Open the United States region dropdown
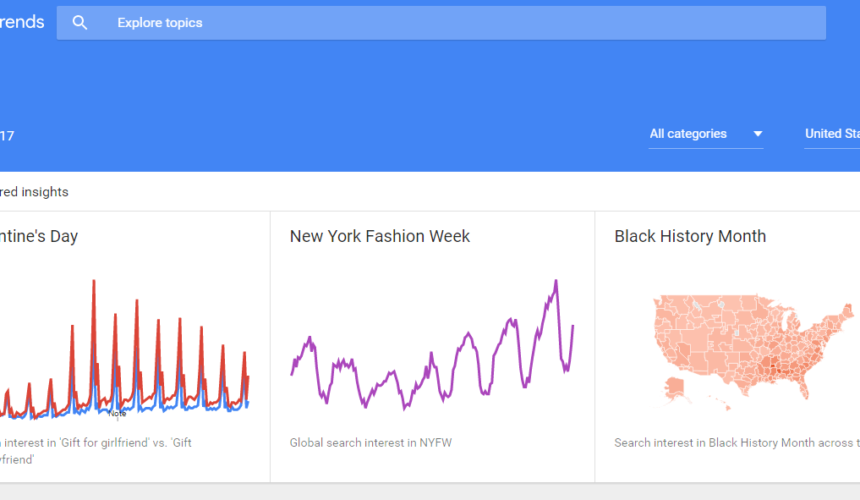Viewport: 860px width, 500px height. [x=832, y=134]
